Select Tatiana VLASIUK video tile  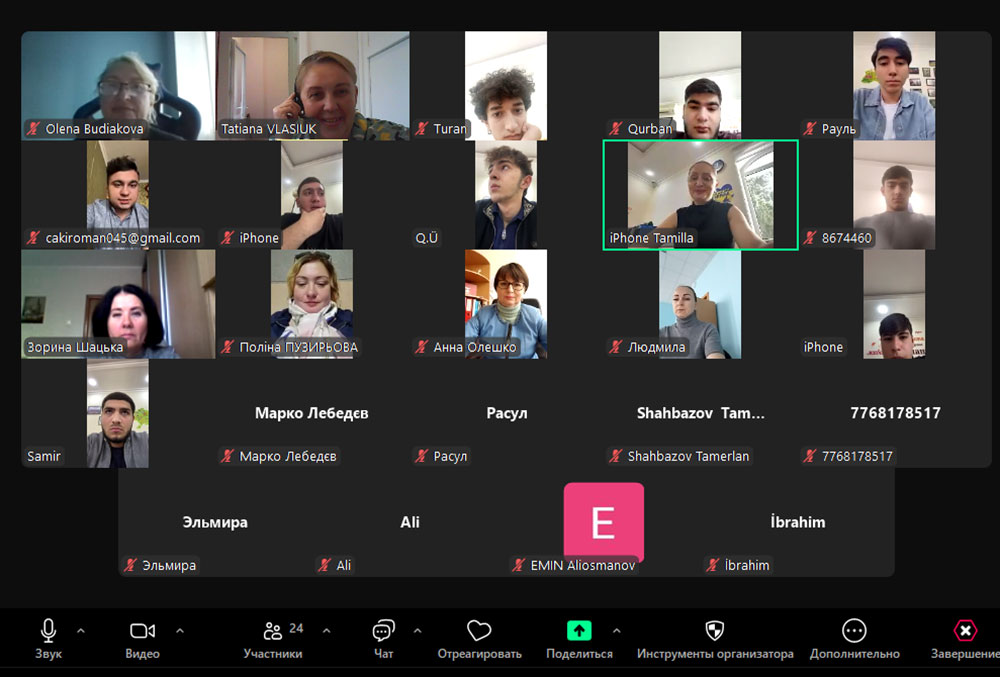(312, 85)
